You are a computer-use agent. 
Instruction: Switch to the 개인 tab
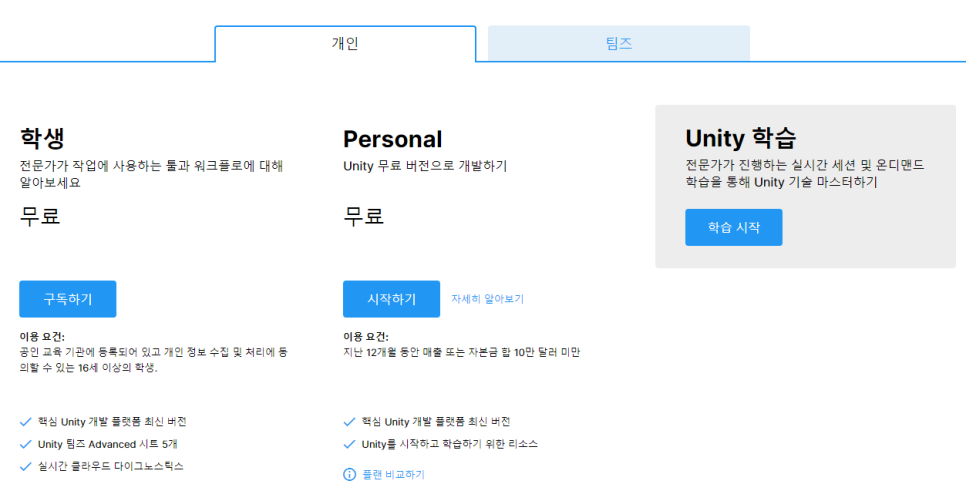pos(345,44)
